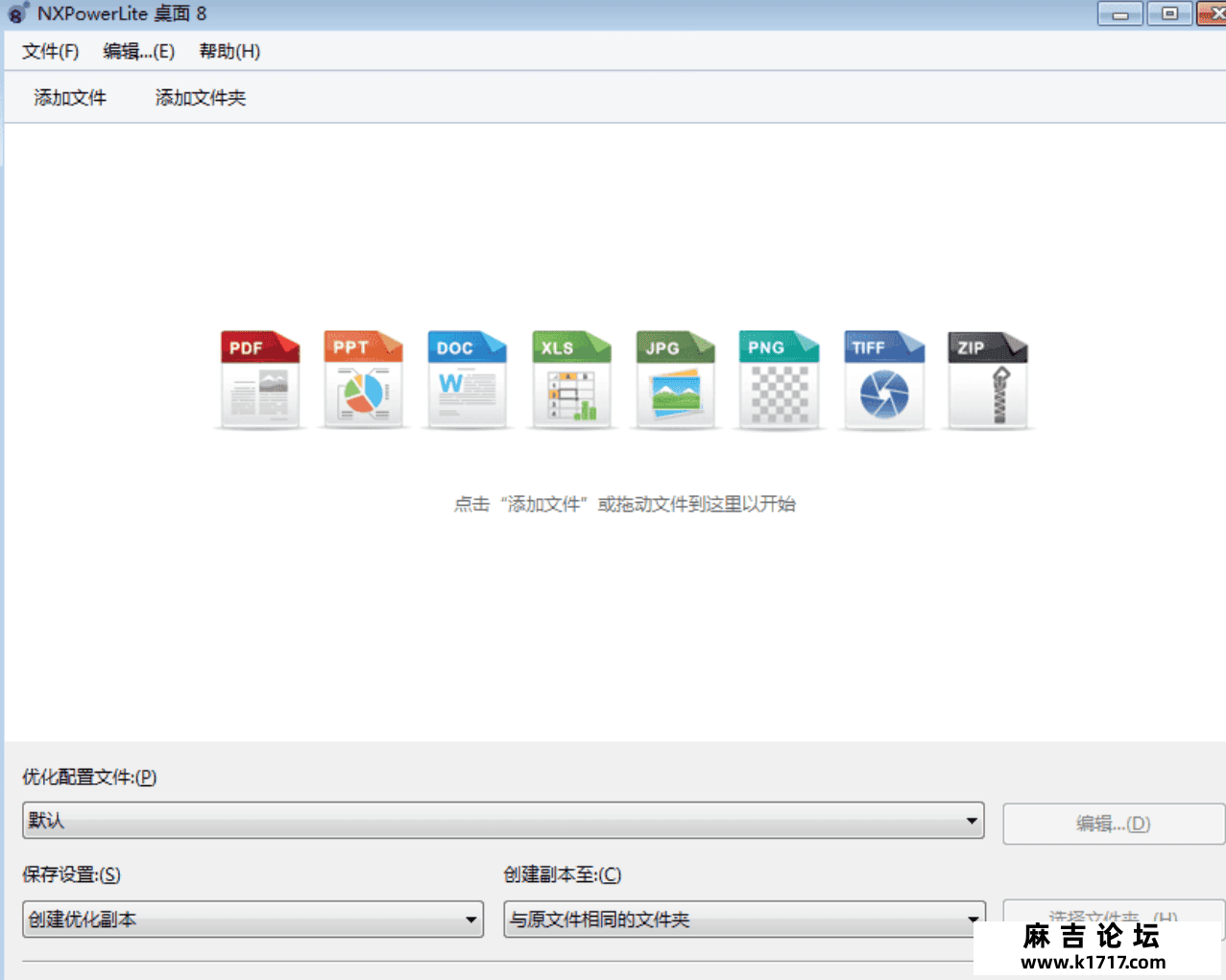
Task: Click the 优化配置文件:(P) label
Action: (x=89, y=777)
